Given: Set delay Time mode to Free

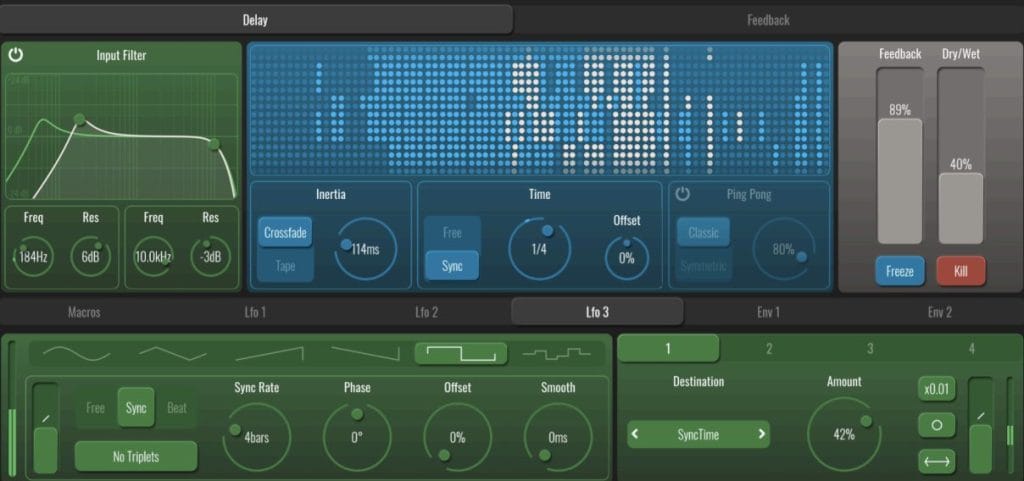Looking at the screenshot, I should pos(452,233).
